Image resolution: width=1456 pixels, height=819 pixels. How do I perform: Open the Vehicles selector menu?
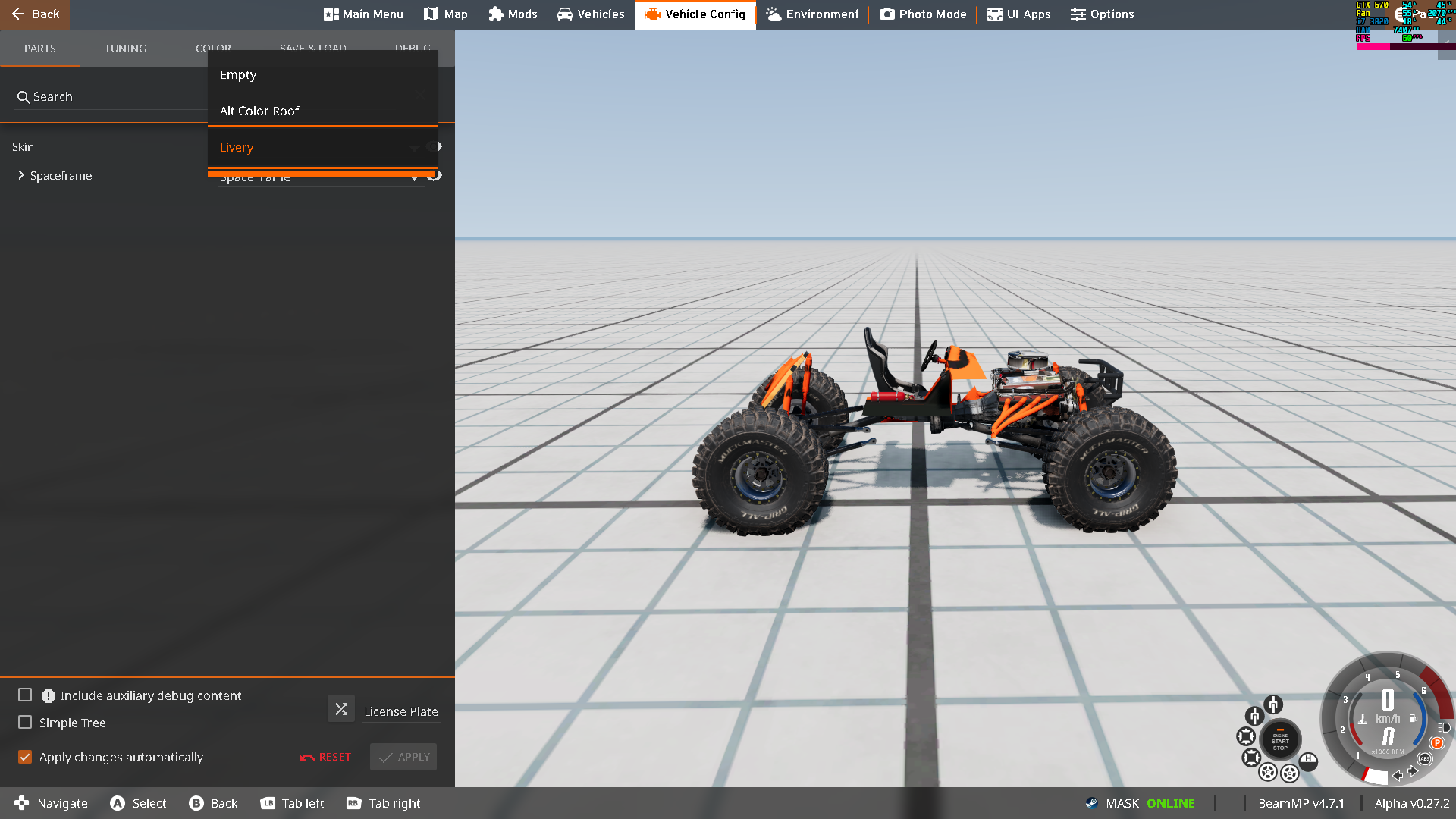(x=591, y=14)
